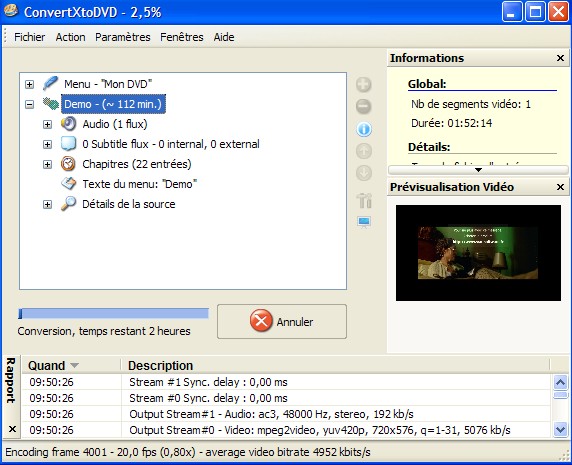The image size is (572, 465).
Task: Click the Texte du menu tag icon
Action: (x=68, y=183)
